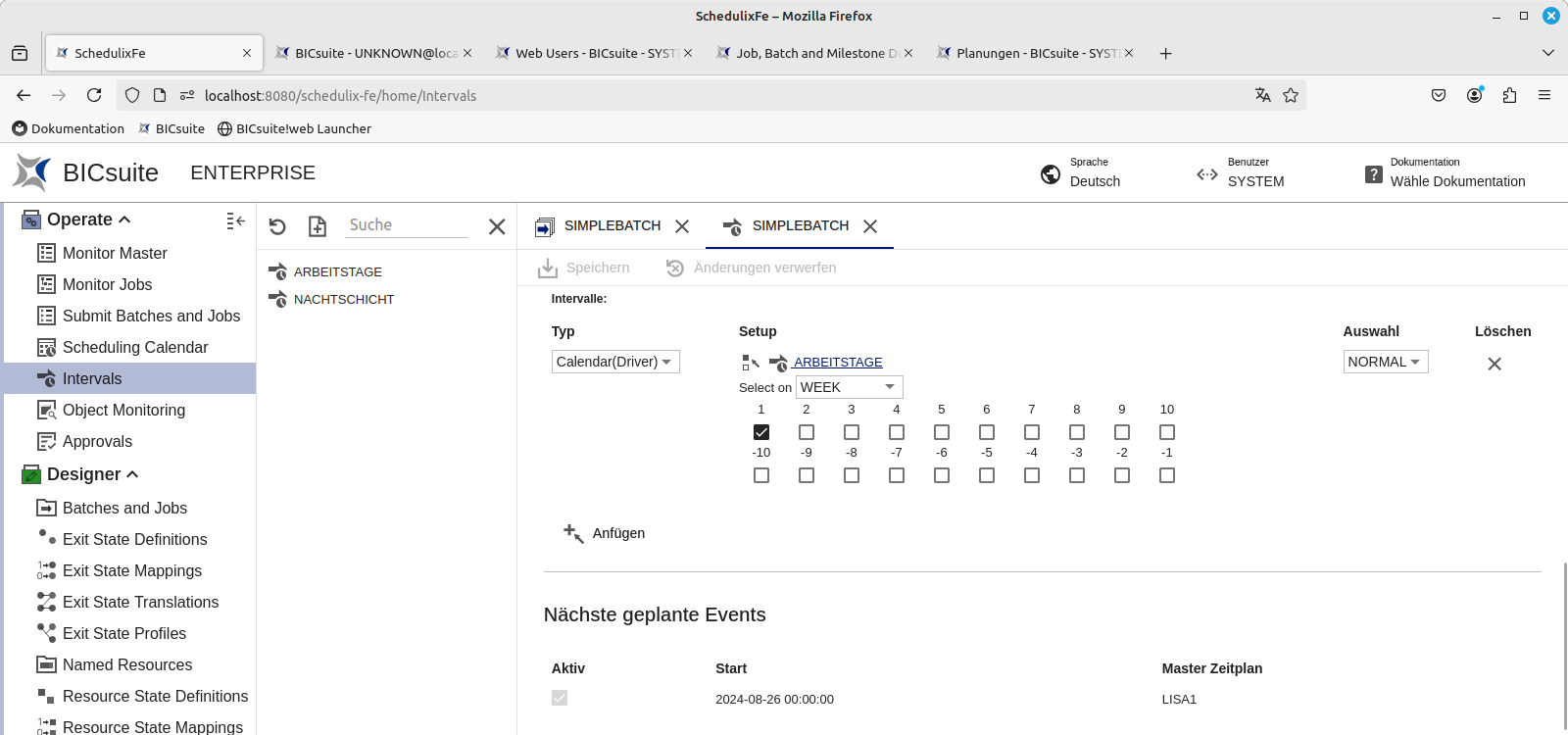This screenshot has width=1568, height=735.
Task: Uncheck the checkbox under number 1
Action: coord(761,432)
